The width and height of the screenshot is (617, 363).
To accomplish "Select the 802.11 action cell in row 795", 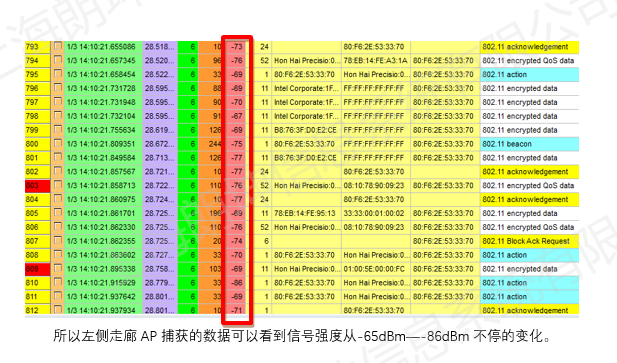I will click(529, 74).
